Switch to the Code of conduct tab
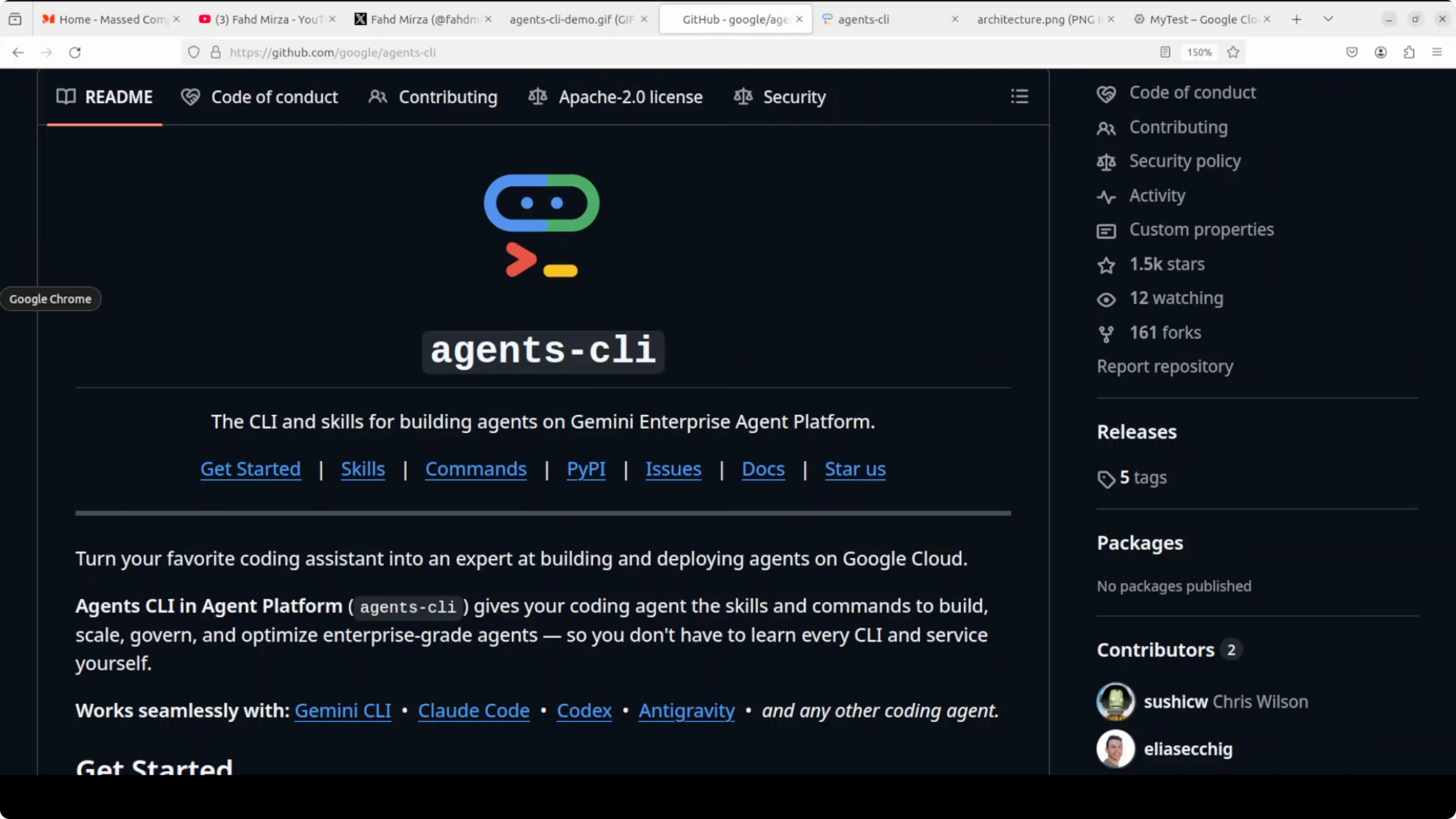The width and height of the screenshot is (1456, 819). 260,97
